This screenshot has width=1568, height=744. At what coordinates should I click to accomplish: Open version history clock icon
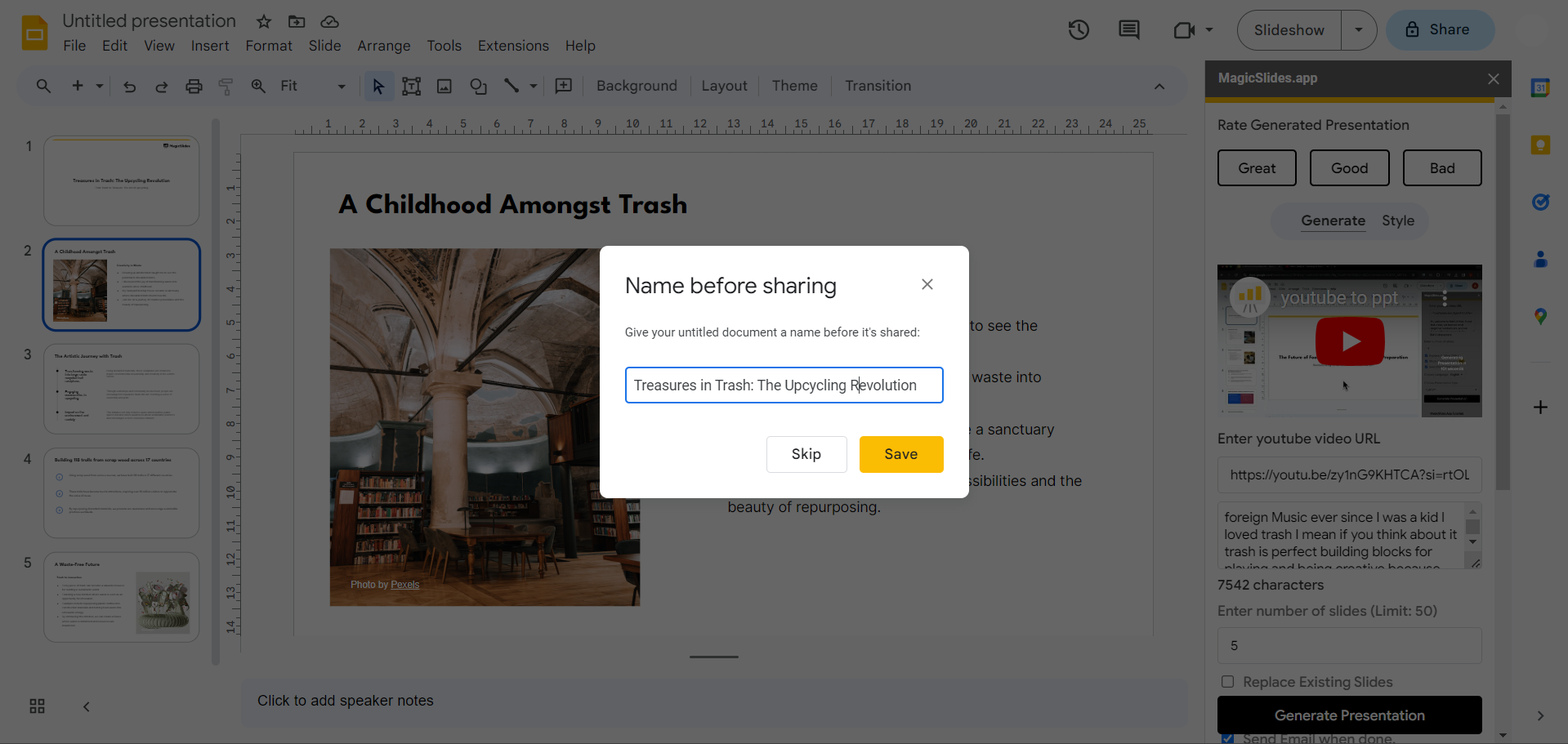pos(1079,30)
